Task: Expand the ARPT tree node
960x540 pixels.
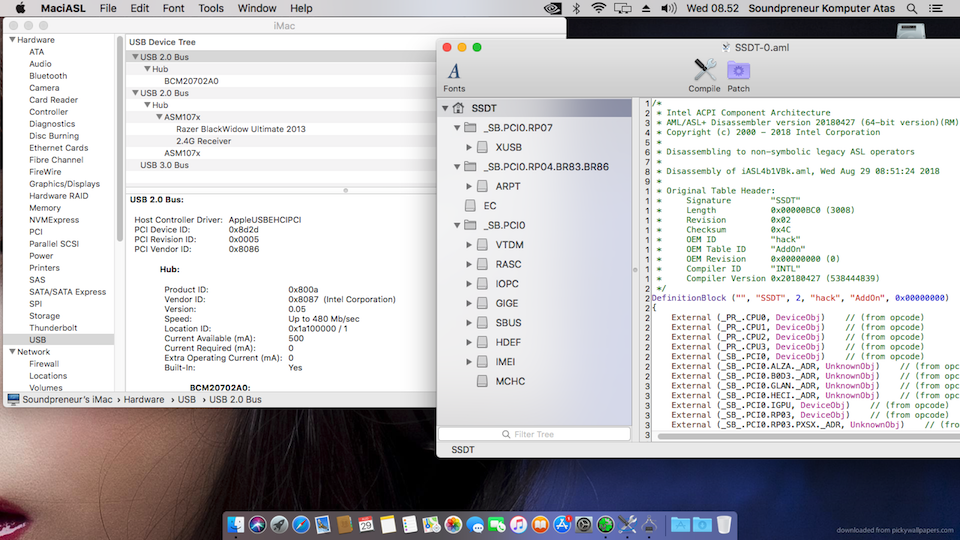Action: (x=469, y=186)
